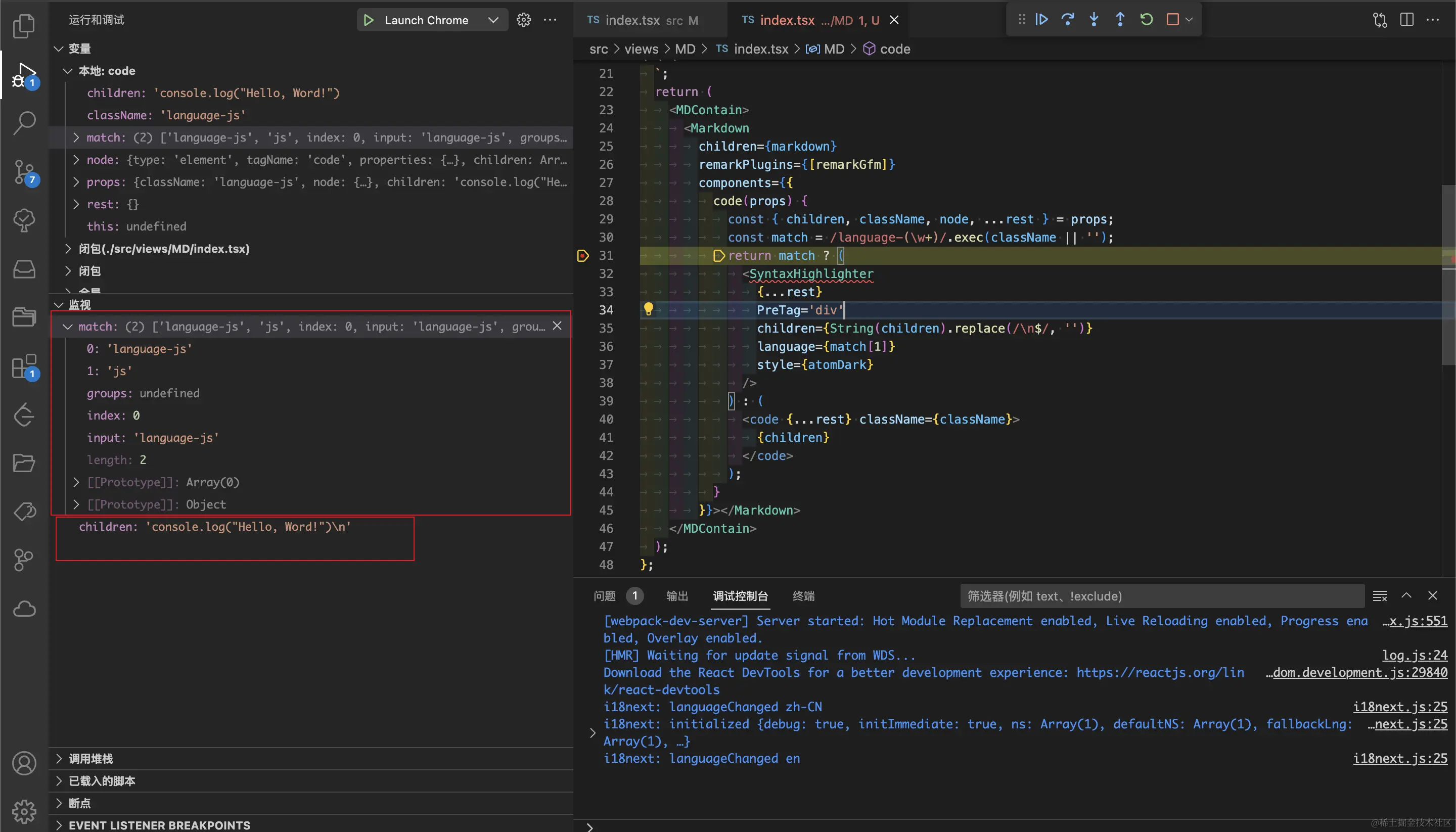1456x832 pixels.
Task: Expand the match variable in locals
Action: tap(76, 137)
